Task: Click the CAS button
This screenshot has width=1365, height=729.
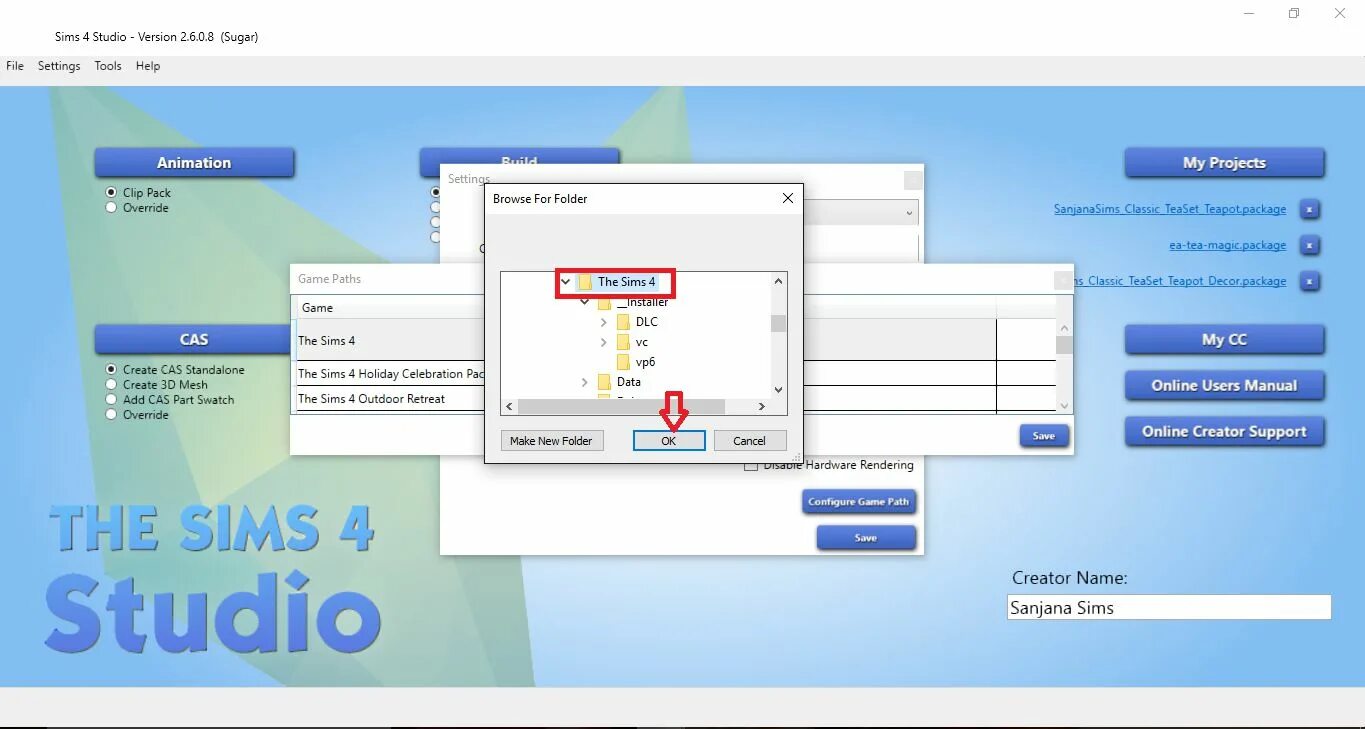Action: tap(194, 339)
